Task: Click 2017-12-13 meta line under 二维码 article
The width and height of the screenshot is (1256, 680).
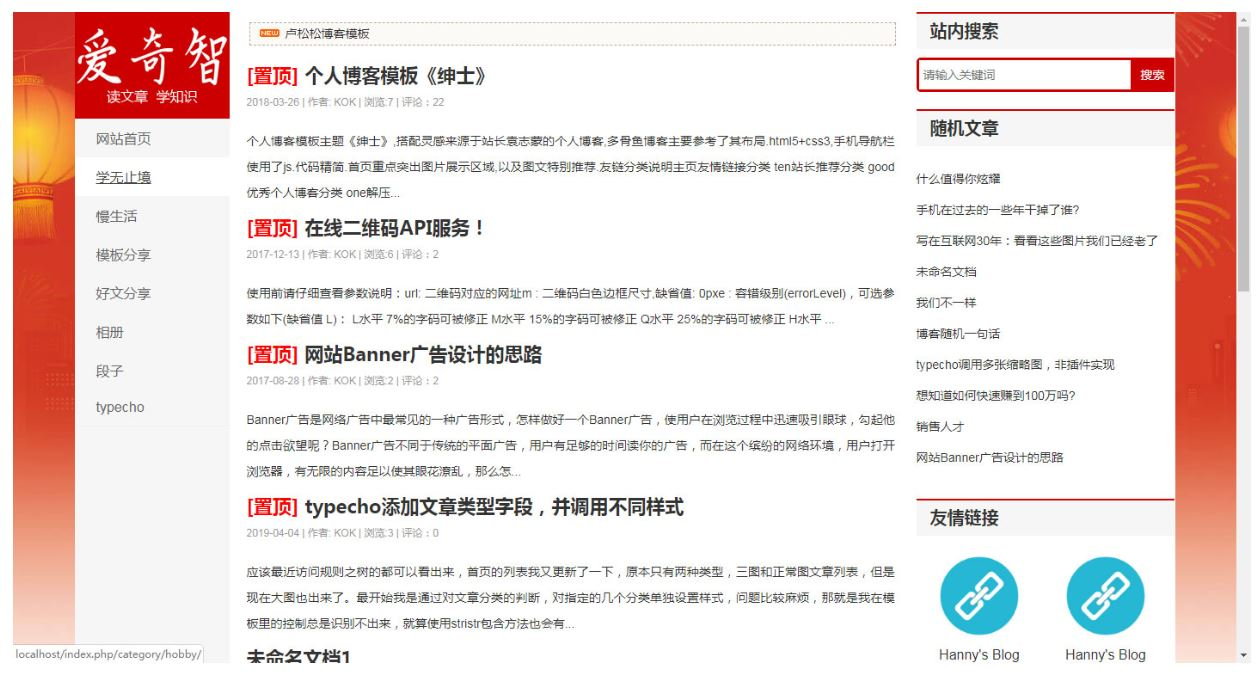Action: [342, 253]
